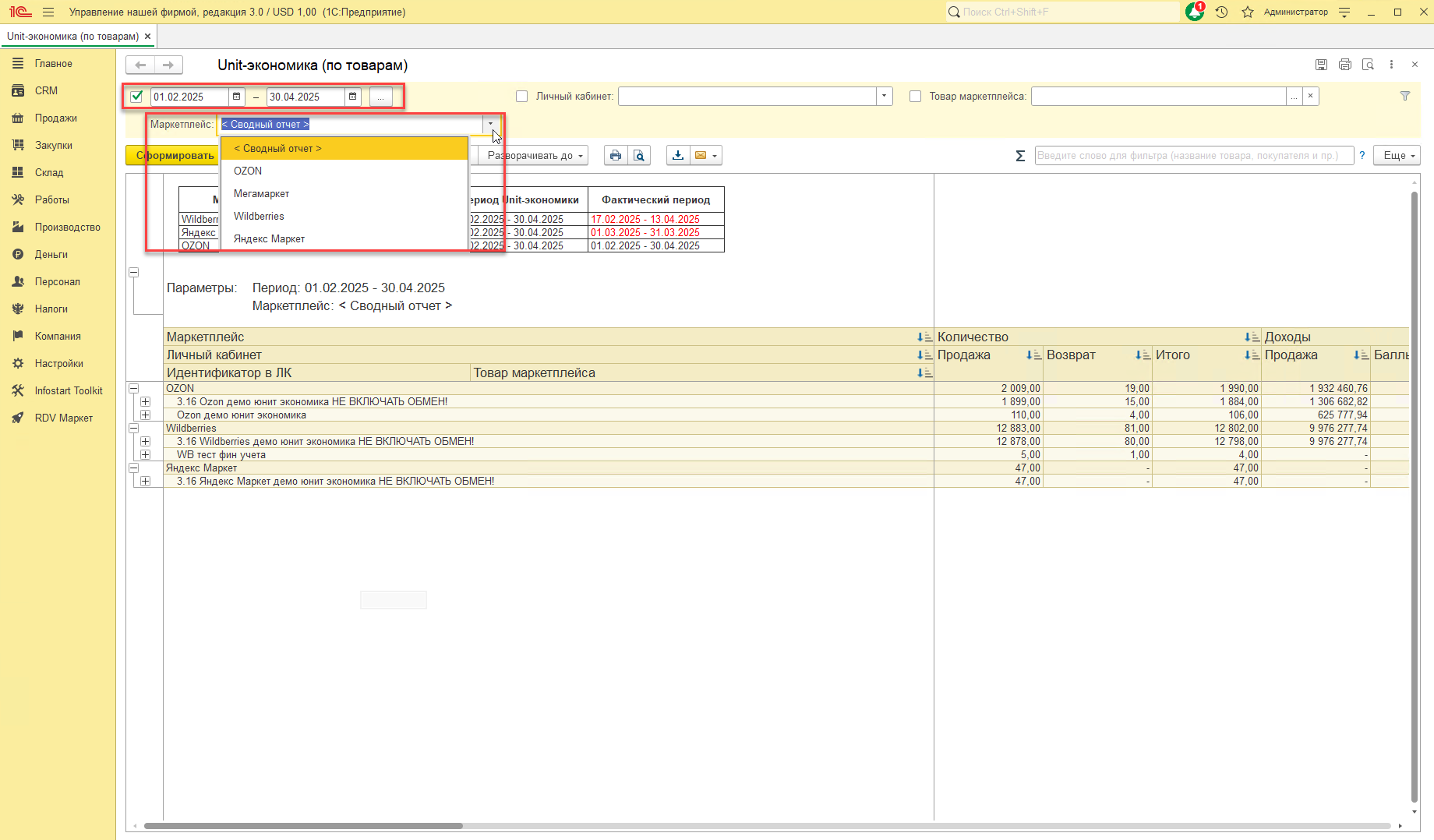The image size is (1434, 840).
Task: Open the Склад section
Action: click(x=48, y=172)
